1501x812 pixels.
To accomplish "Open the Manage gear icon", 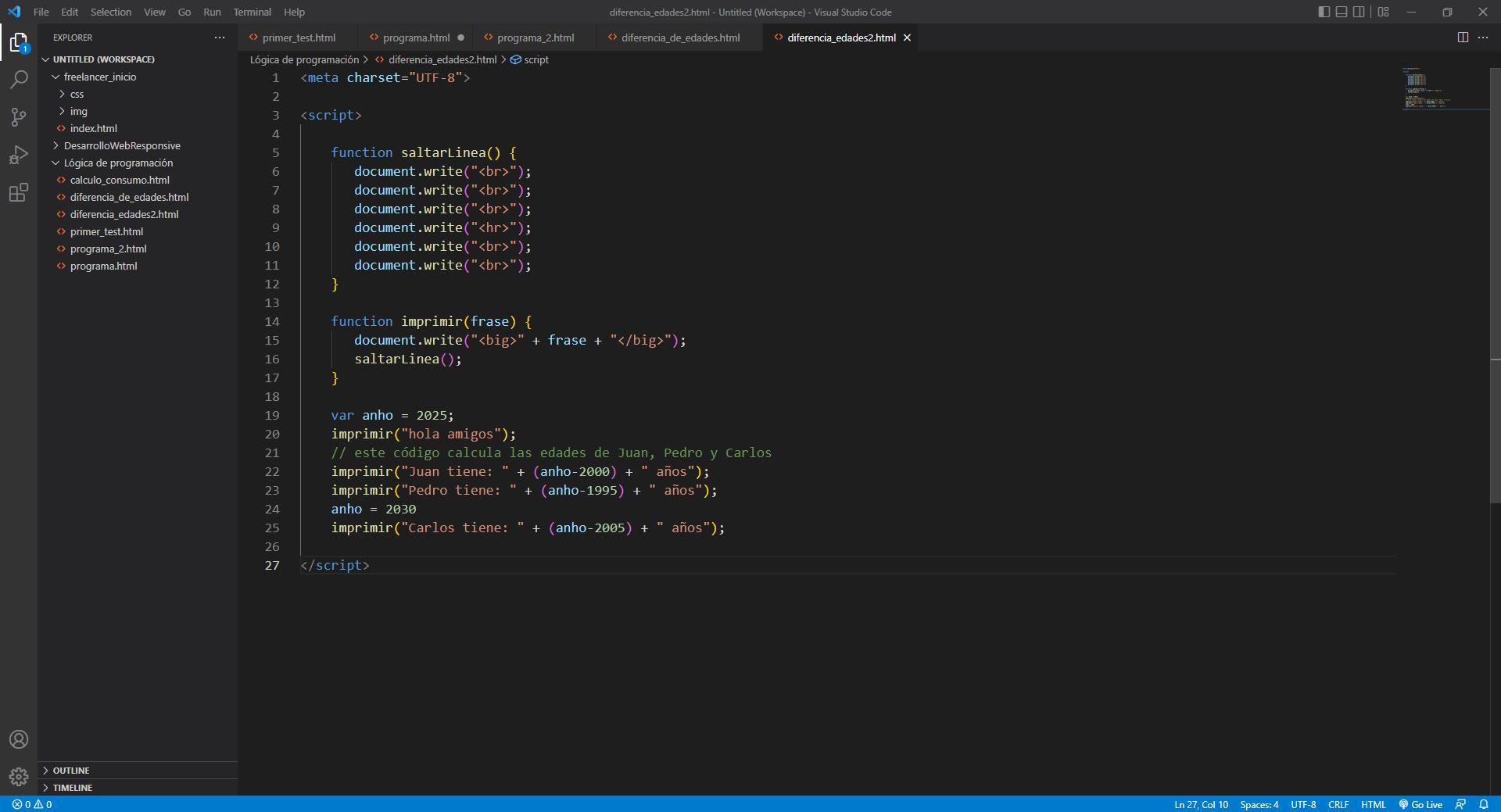I will tap(19, 777).
